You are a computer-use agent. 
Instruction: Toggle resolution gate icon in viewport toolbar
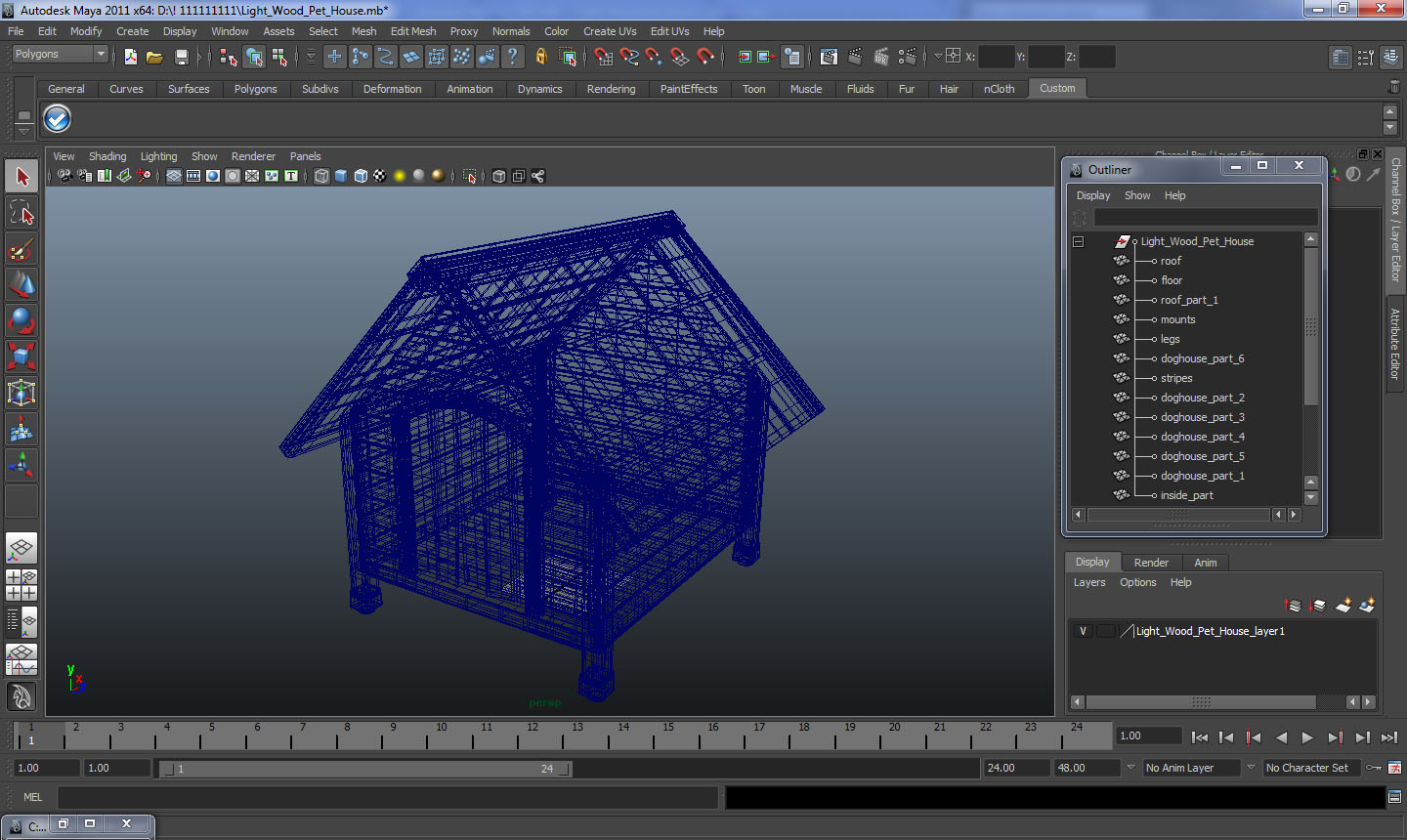coord(213,176)
